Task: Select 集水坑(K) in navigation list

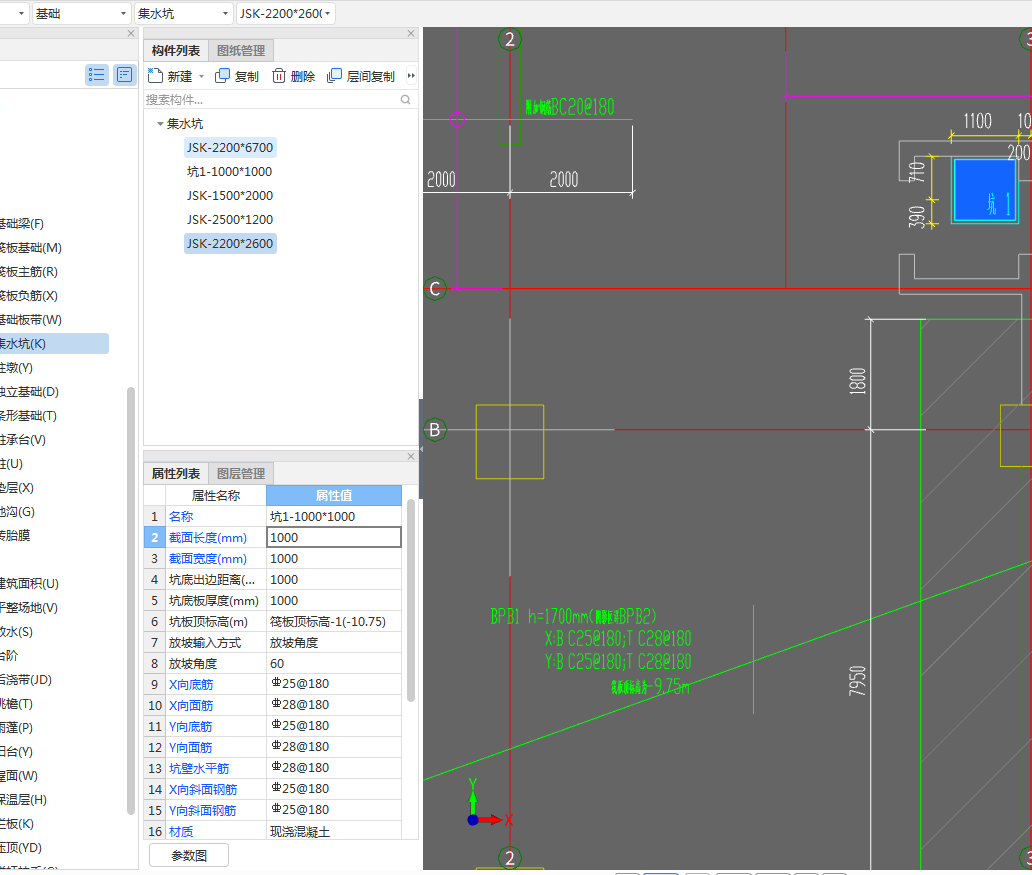Action: tap(54, 344)
